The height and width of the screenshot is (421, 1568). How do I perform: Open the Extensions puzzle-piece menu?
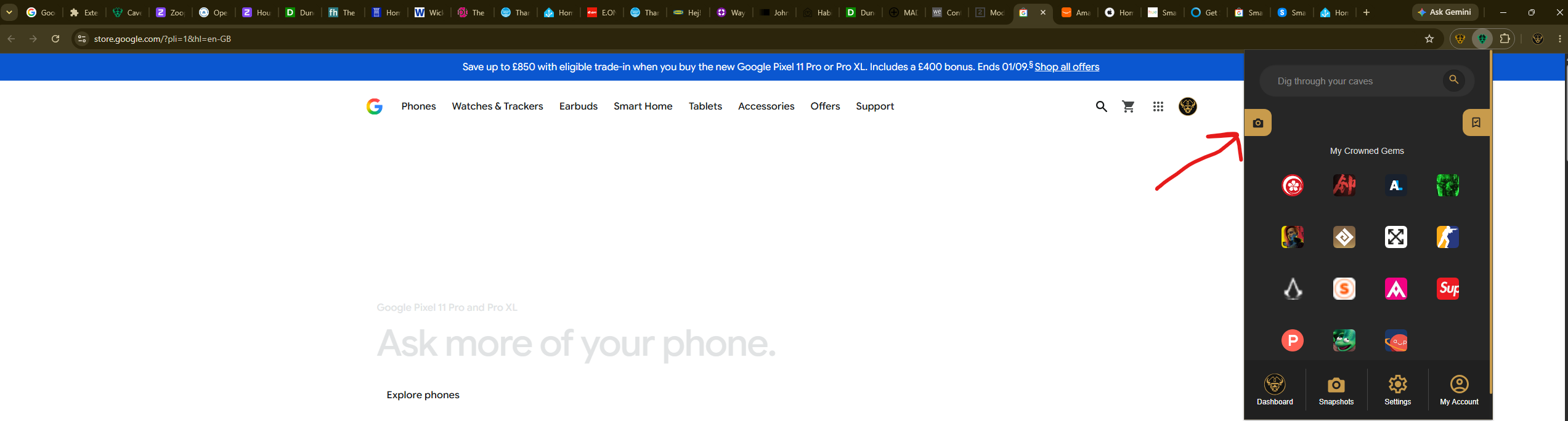point(1505,39)
